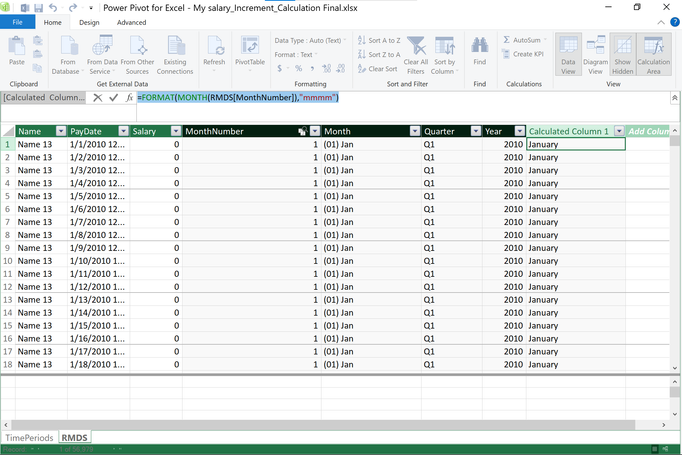Viewport: 682px width, 455px height.
Task: Click AutoSum in Calculations group
Action: click(x=525, y=40)
